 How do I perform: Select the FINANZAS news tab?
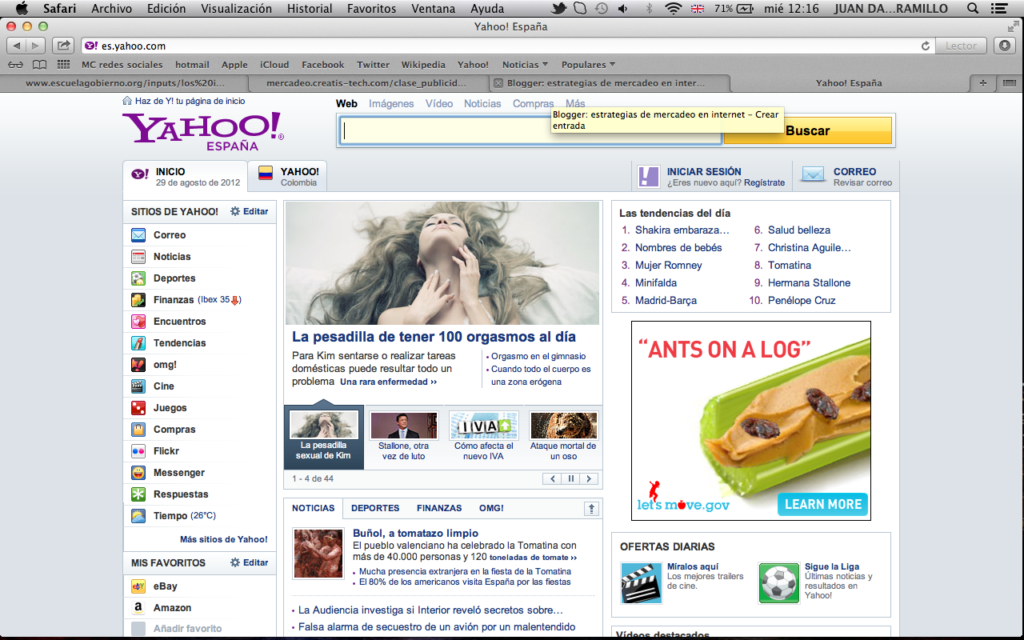click(439, 508)
